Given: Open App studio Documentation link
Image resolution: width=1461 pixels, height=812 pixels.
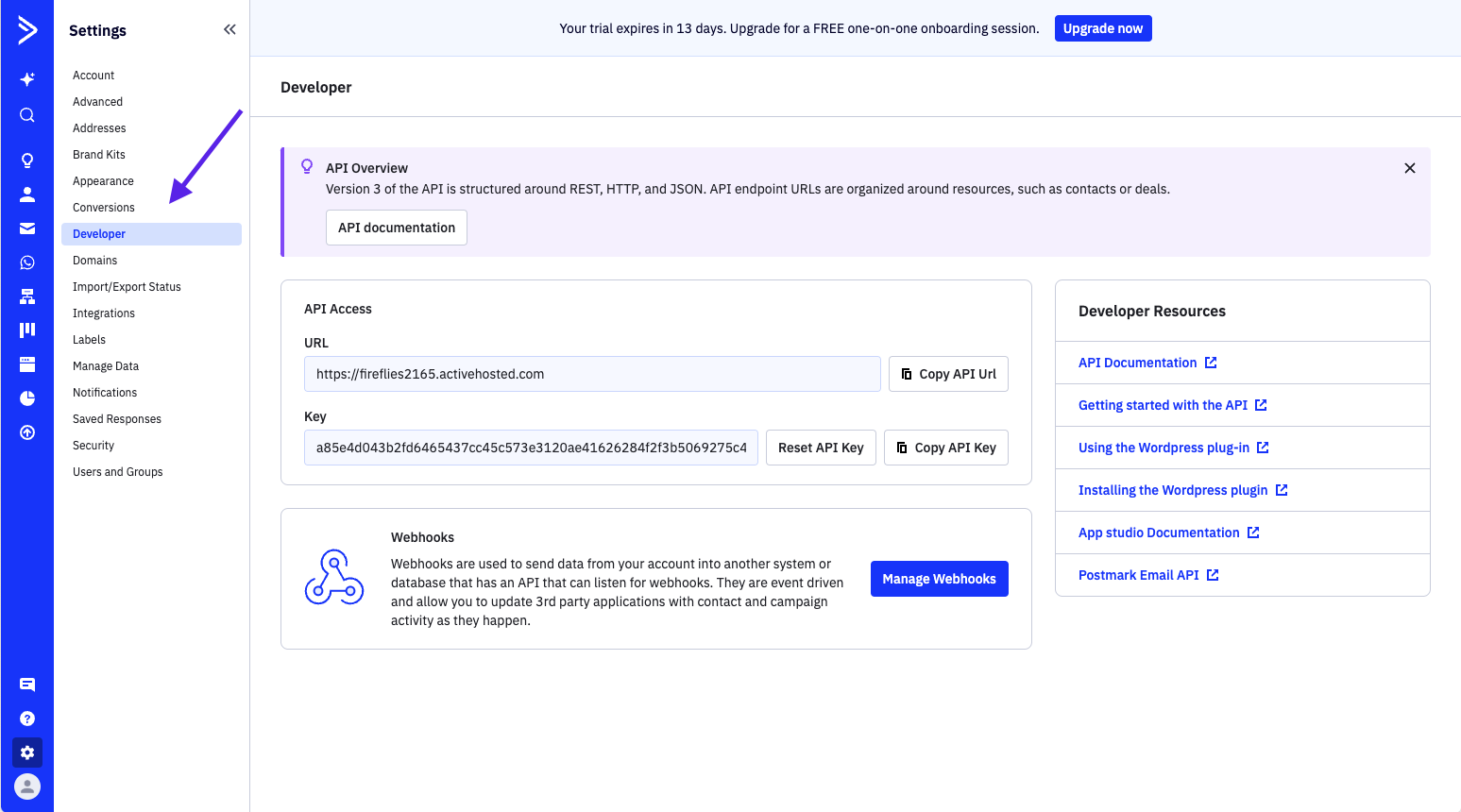Looking at the screenshot, I should click(1169, 533).
